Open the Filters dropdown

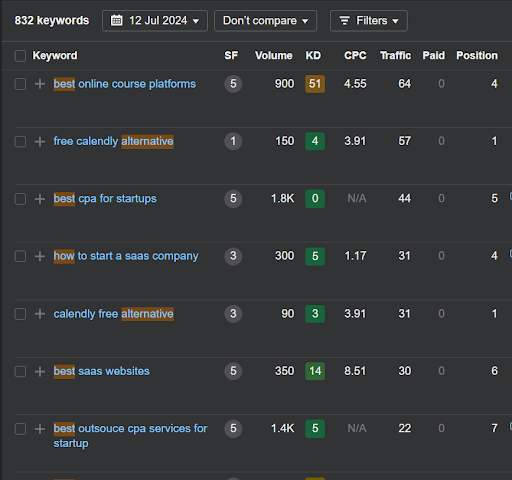coord(369,21)
